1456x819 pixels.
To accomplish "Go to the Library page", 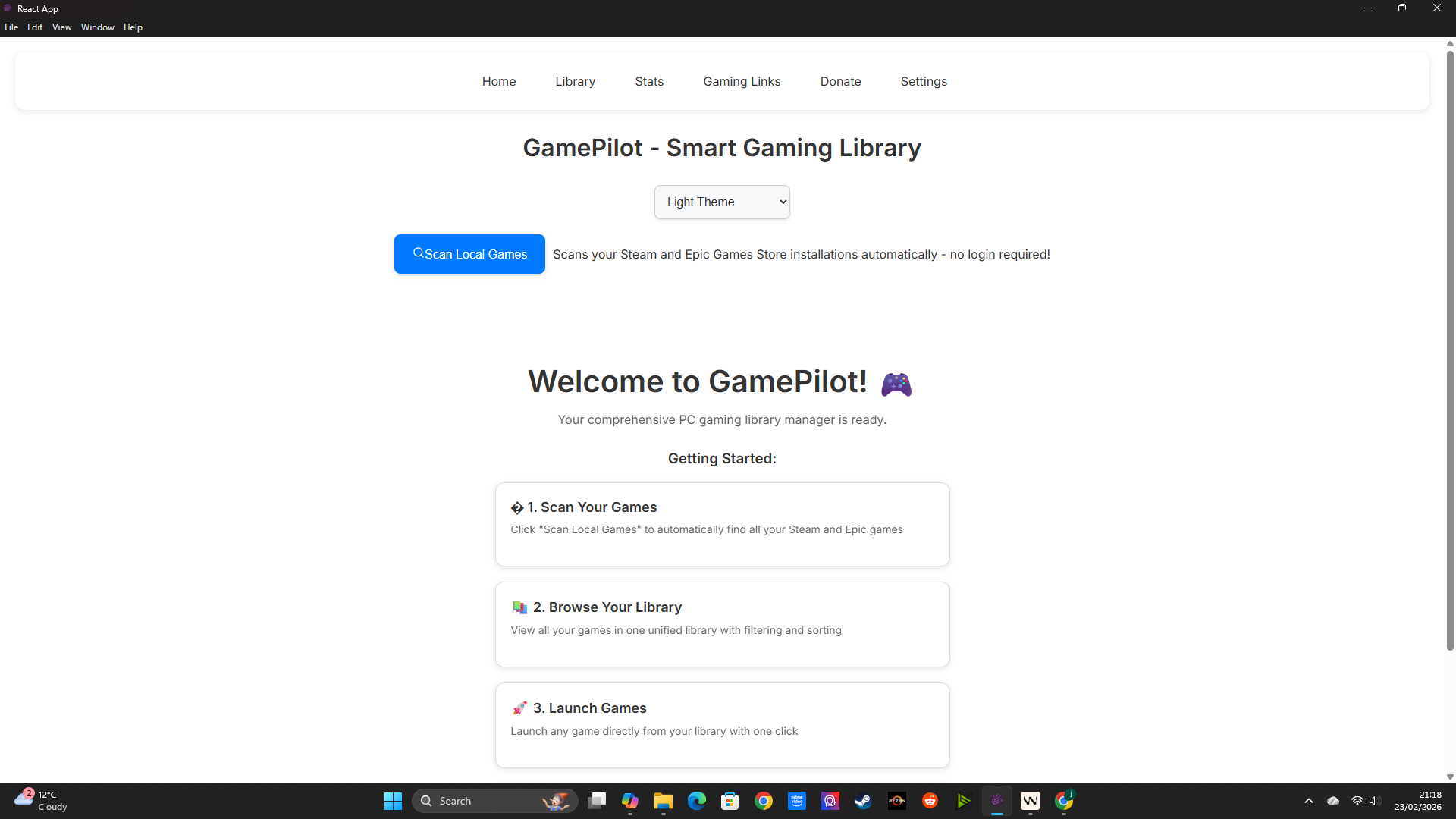I will (575, 81).
